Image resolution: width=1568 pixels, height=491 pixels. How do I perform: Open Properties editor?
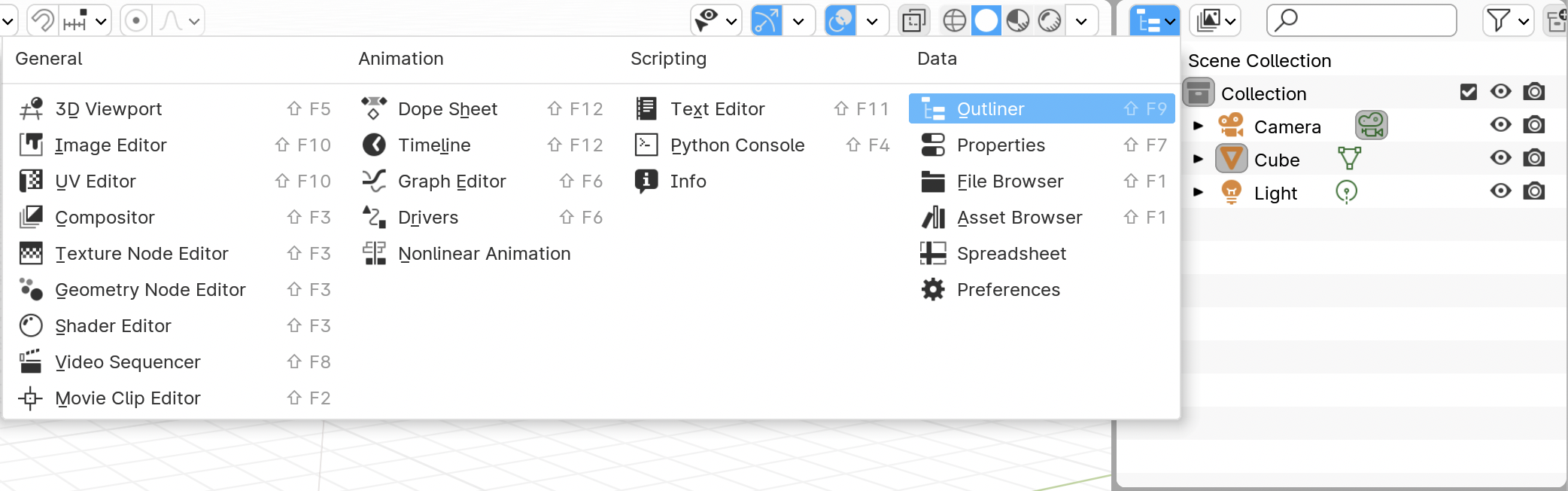tap(1042, 145)
